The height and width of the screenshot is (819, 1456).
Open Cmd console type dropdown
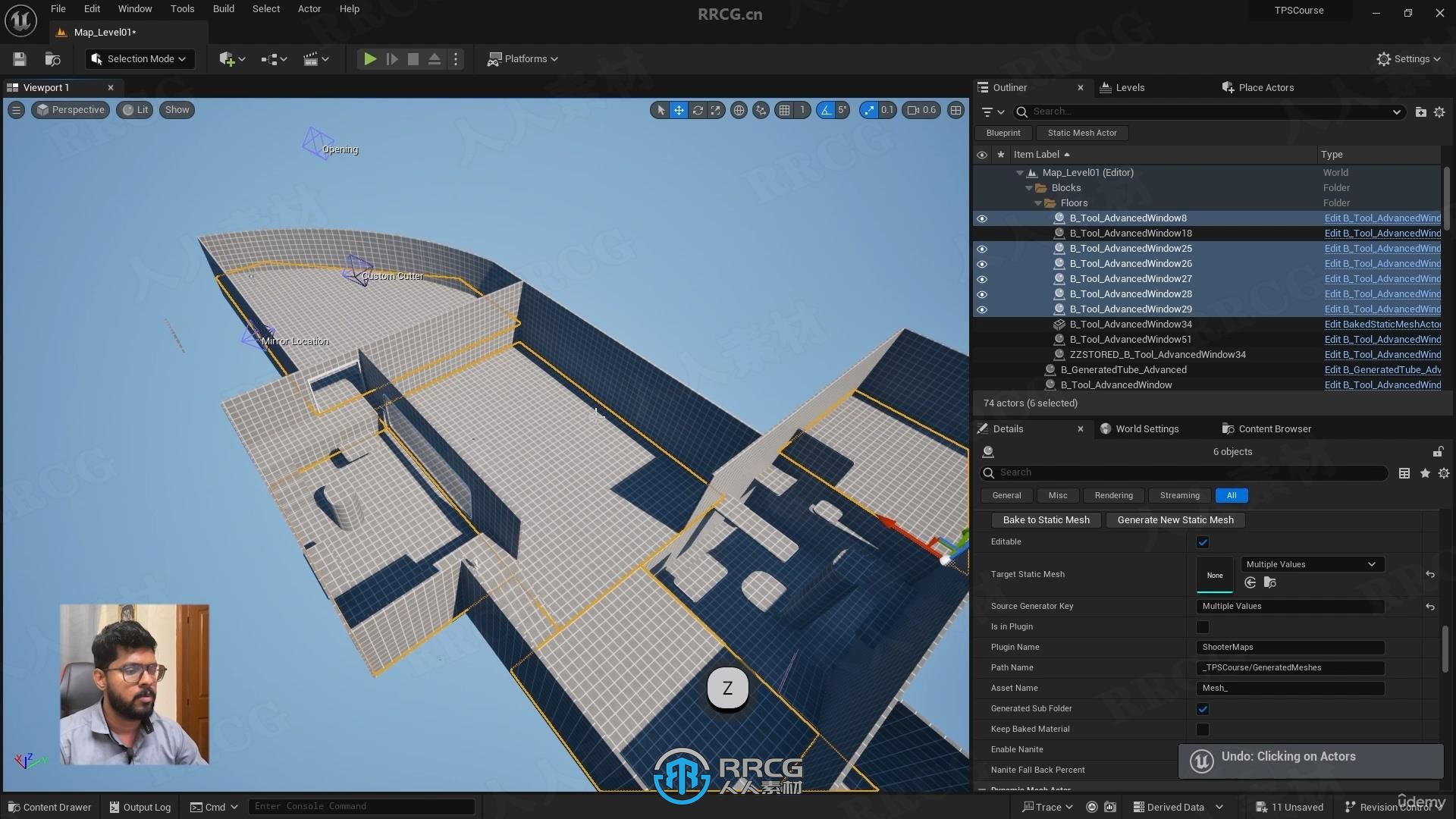click(215, 807)
